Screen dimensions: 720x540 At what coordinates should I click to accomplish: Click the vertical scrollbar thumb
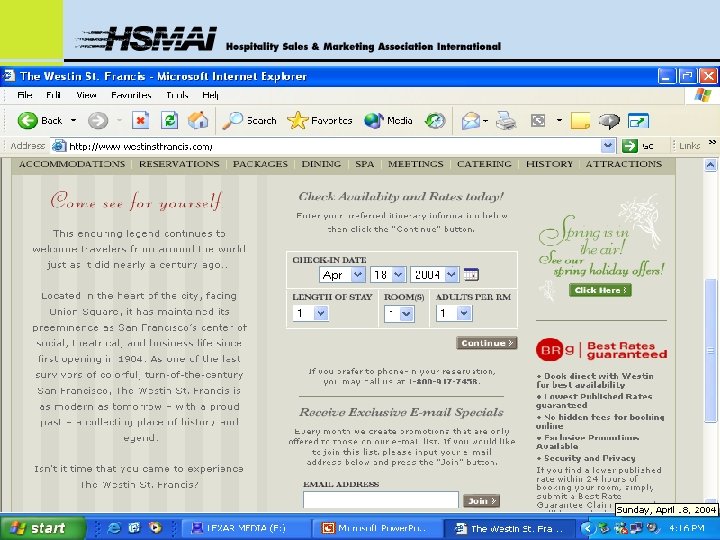[710, 350]
